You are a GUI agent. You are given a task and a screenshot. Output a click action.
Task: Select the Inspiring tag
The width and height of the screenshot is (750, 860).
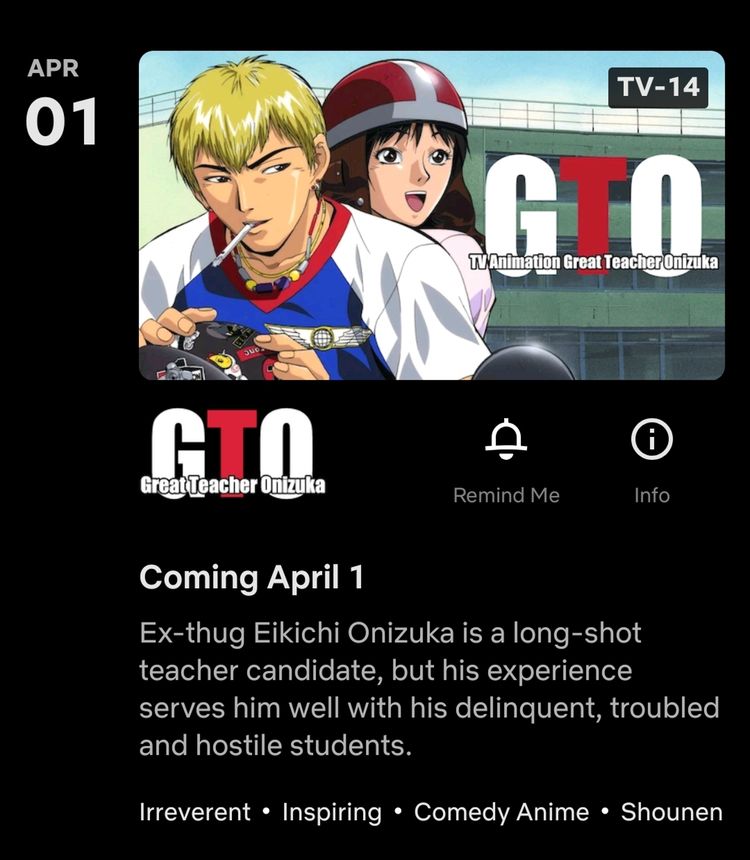332,812
